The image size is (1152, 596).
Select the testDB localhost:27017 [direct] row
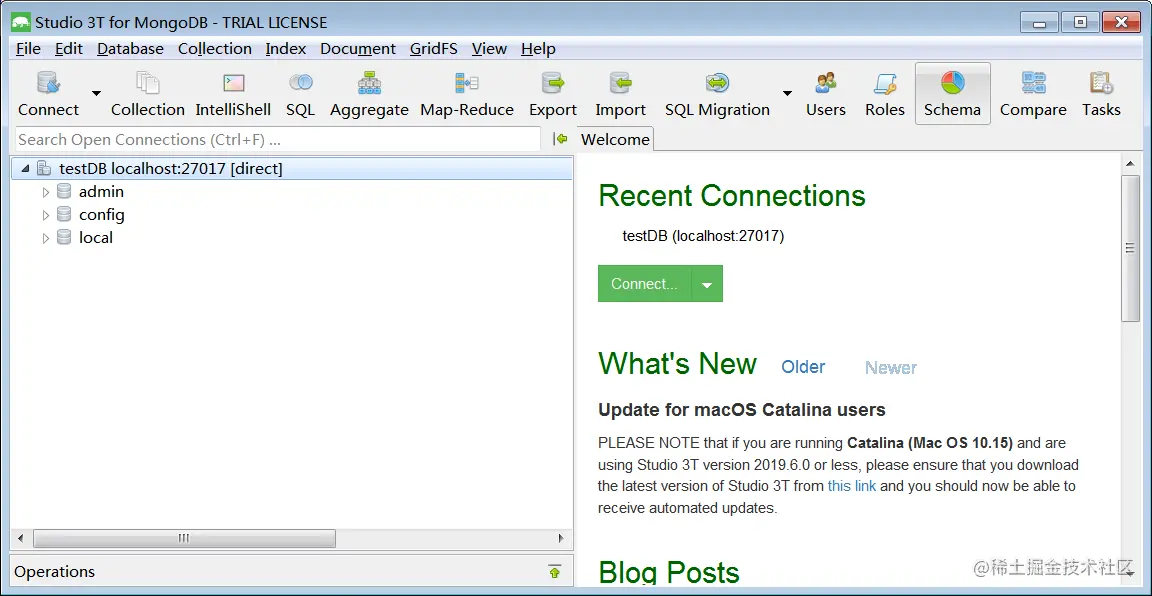[292, 168]
